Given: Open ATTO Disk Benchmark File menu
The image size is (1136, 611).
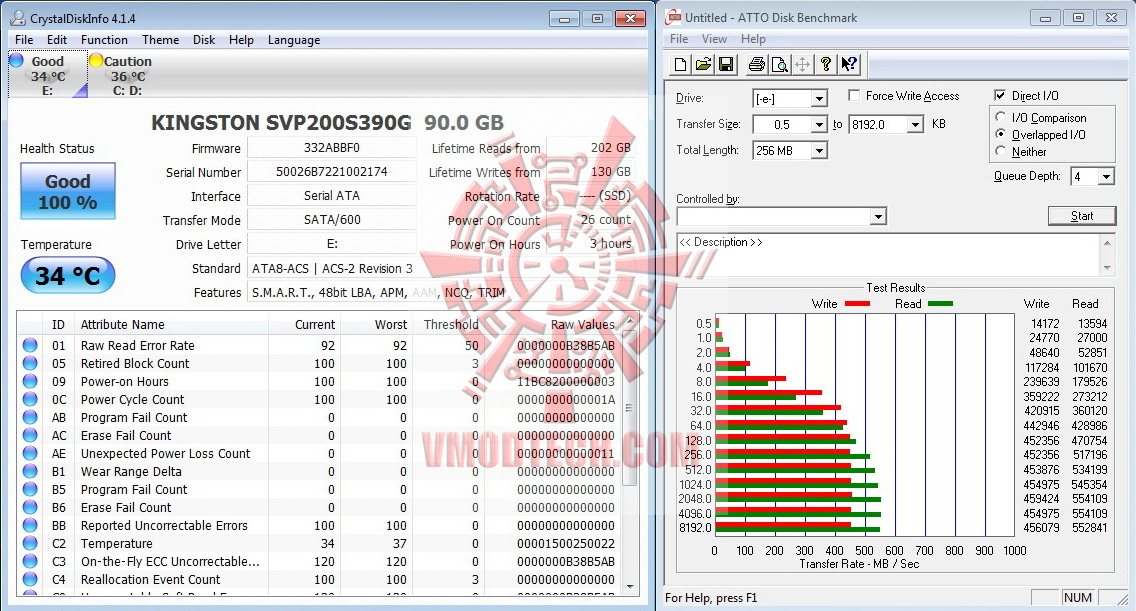Looking at the screenshot, I should point(679,39).
